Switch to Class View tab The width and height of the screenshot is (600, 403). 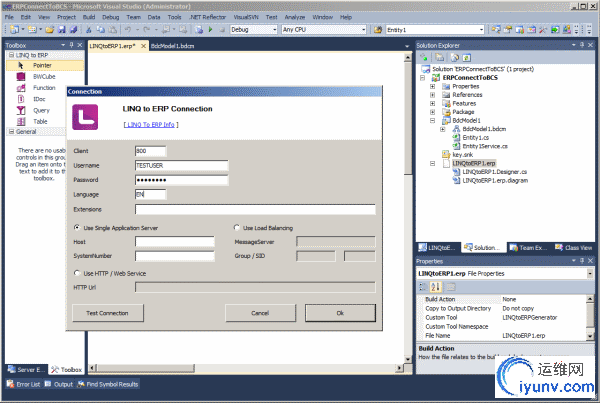(x=574, y=248)
